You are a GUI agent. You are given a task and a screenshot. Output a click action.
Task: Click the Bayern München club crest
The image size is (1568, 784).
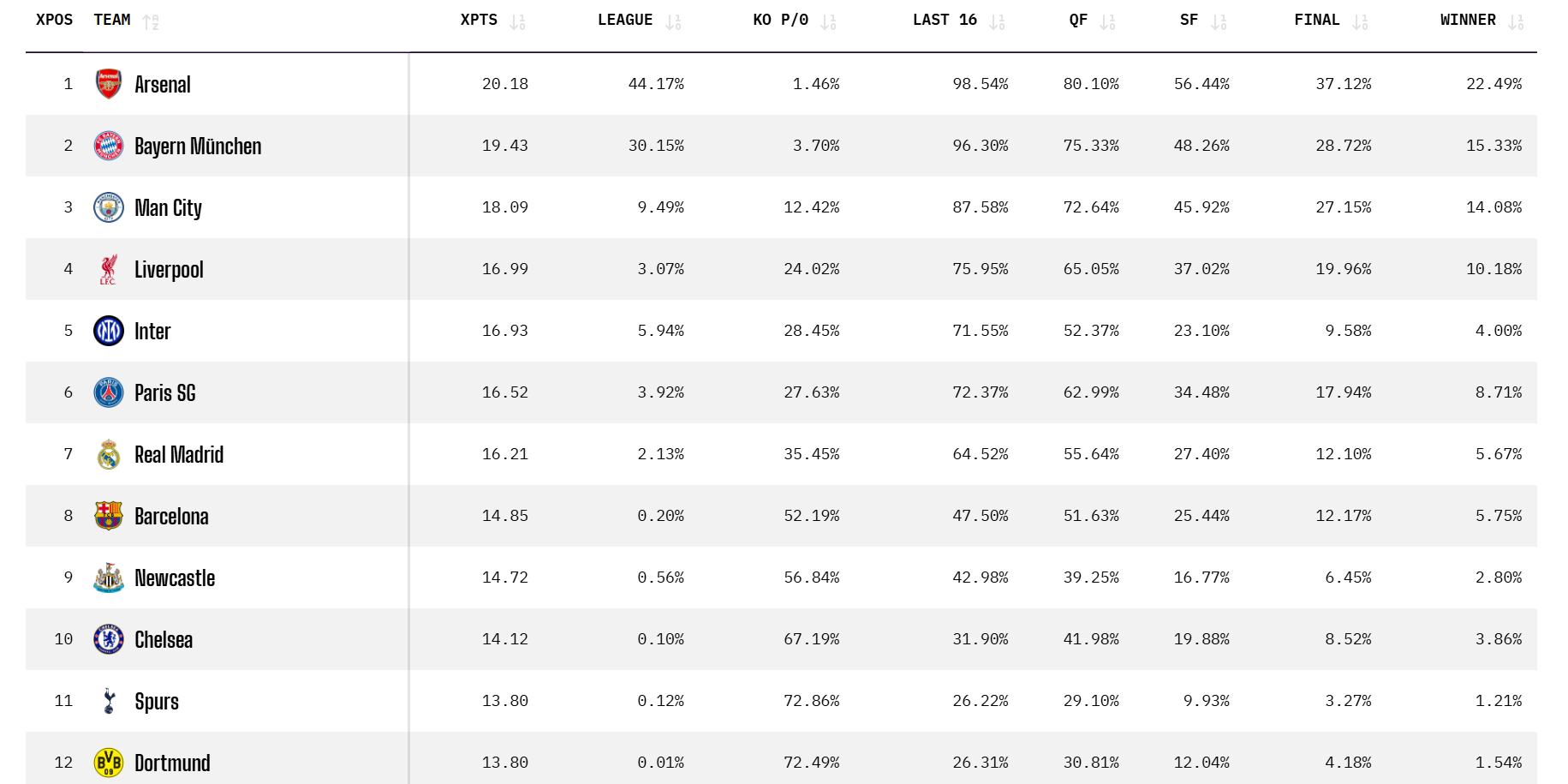(109, 146)
